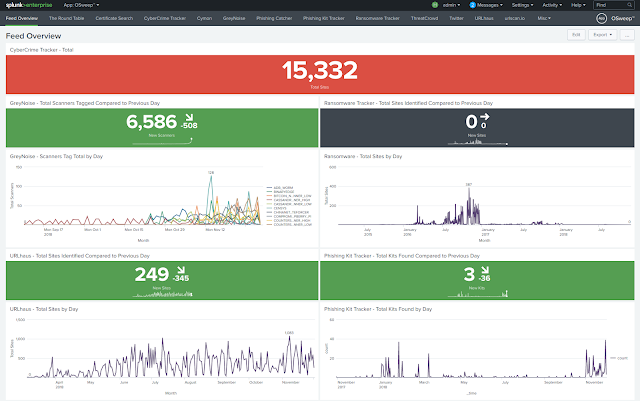The image size is (640, 401).
Task: Click the URLhaus downward trend arrow
Action: [x=181, y=270]
